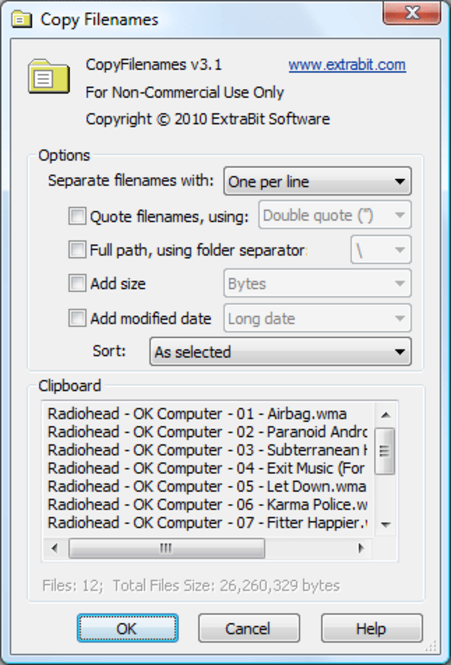Select the 07 - Fitter Happier line

click(207, 523)
